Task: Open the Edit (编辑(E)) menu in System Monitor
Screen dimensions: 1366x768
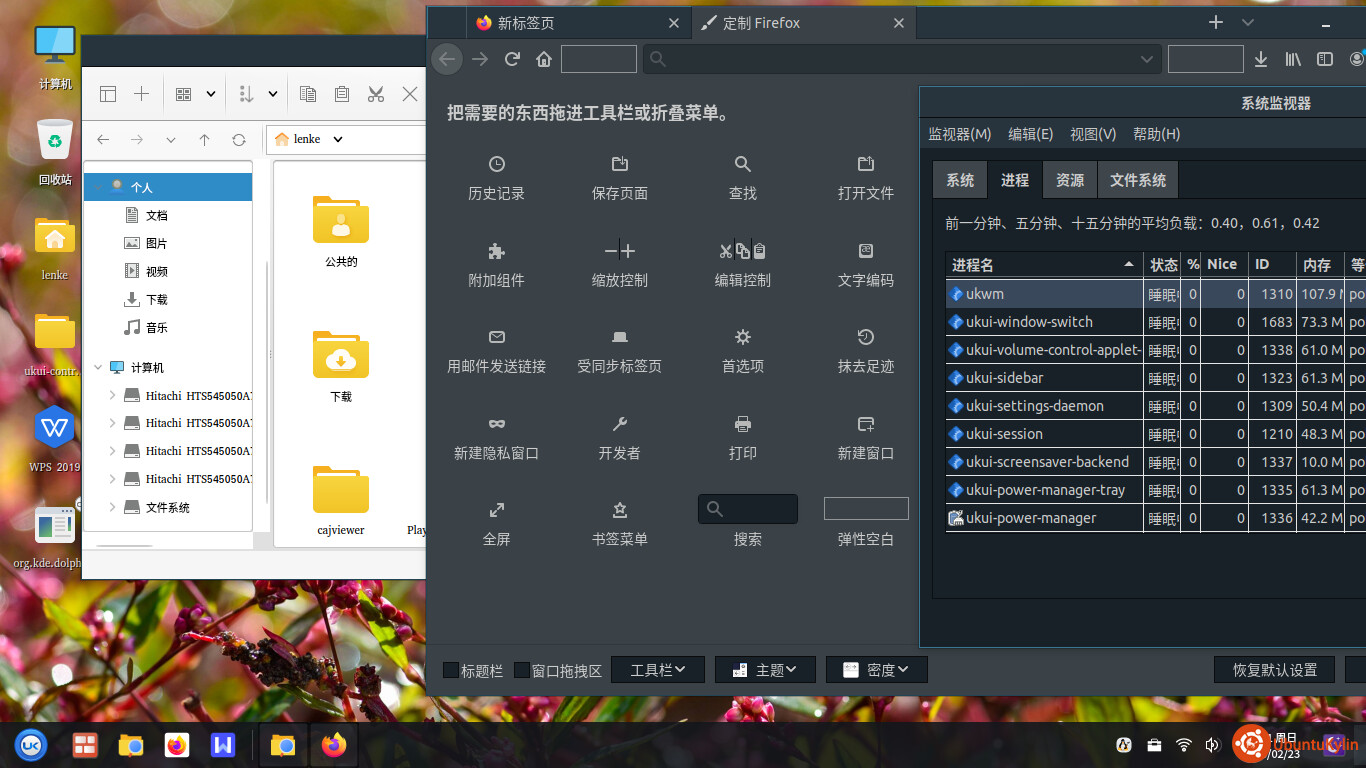Action: (1030, 134)
